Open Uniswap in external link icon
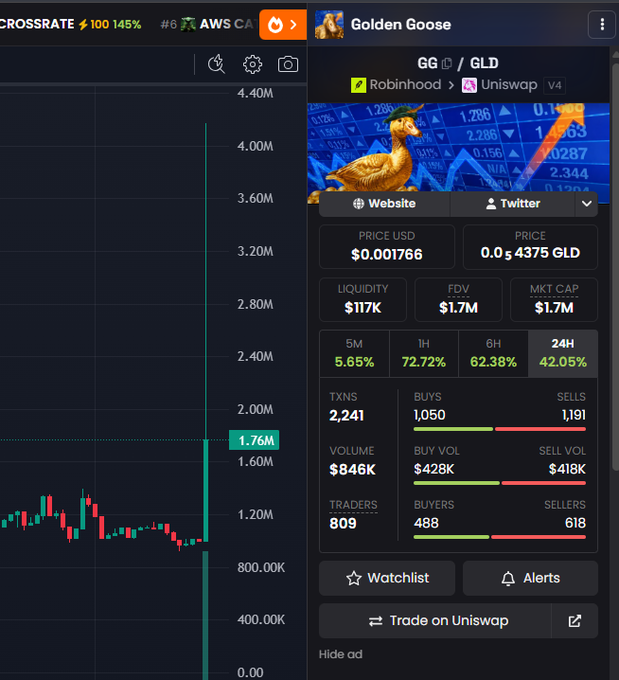Image resolution: width=619 pixels, height=680 pixels. click(x=574, y=621)
